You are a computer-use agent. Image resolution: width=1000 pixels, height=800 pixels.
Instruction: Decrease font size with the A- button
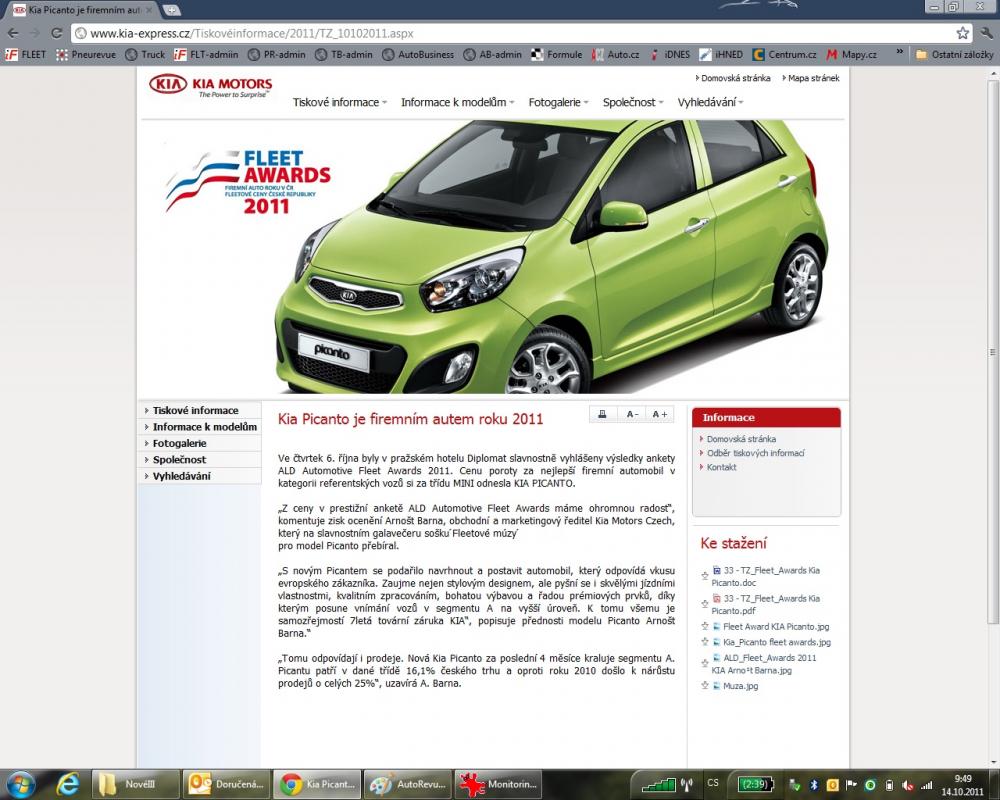632,414
